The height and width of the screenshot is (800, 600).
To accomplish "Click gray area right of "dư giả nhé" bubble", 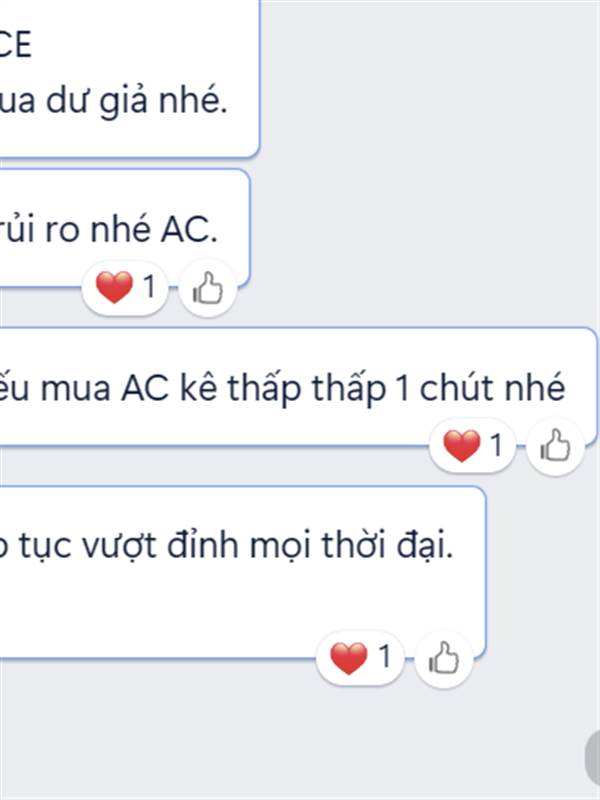I will [429, 82].
